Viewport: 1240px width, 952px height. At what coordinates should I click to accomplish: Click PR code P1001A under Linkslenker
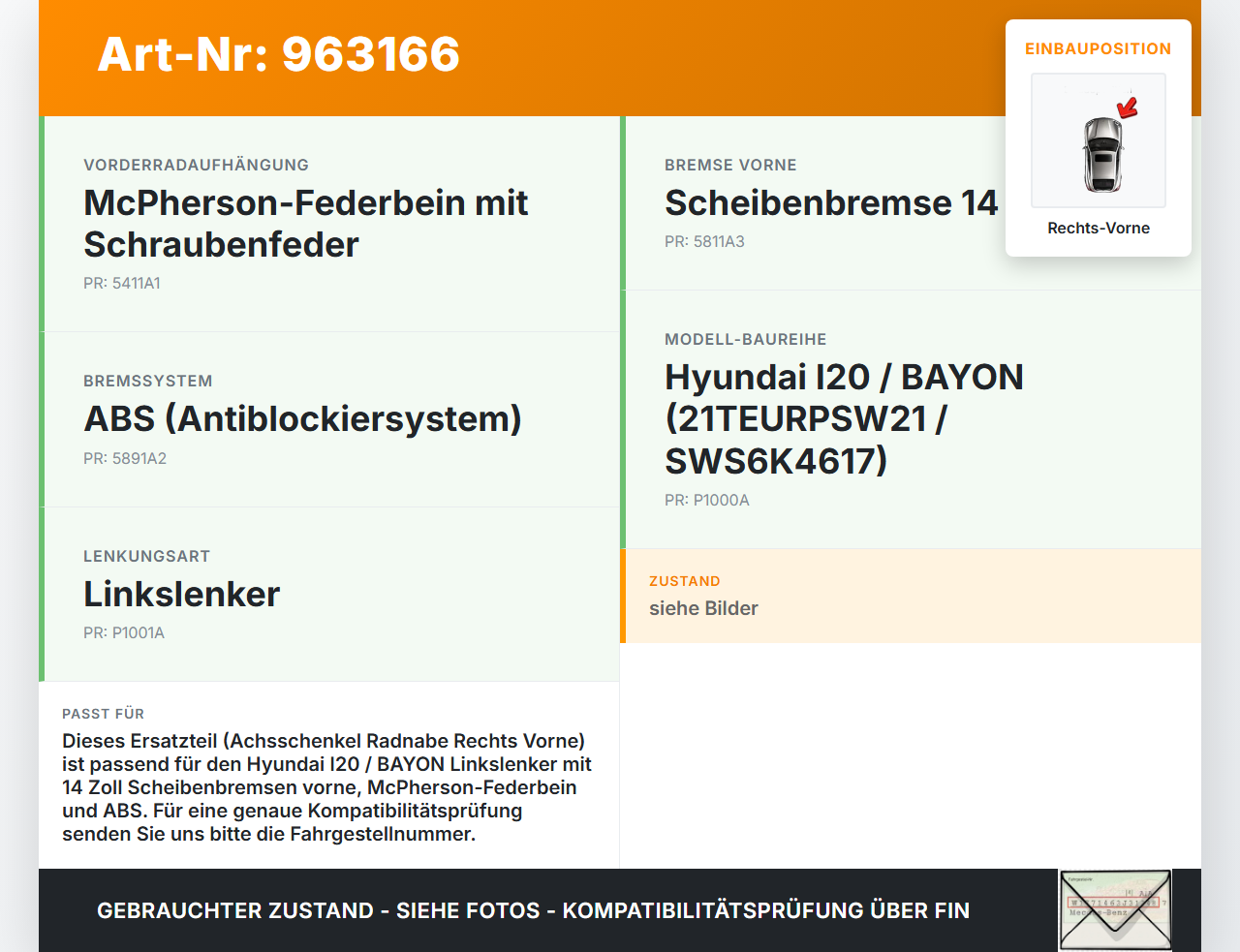tap(124, 632)
